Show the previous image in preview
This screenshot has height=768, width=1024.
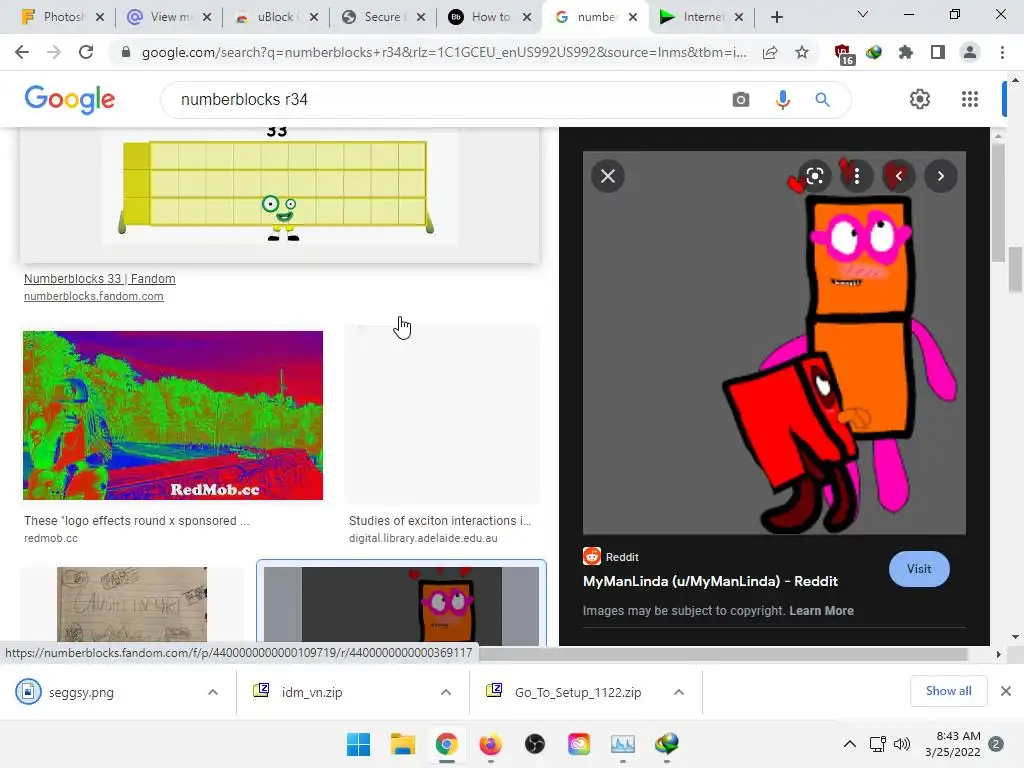899,176
